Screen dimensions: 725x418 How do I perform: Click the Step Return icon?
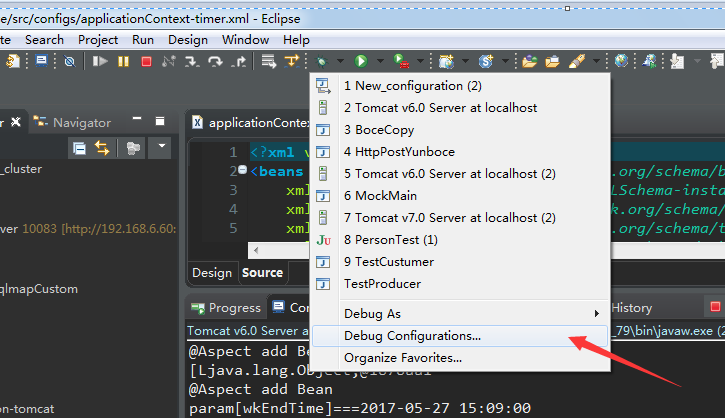coord(239,61)
